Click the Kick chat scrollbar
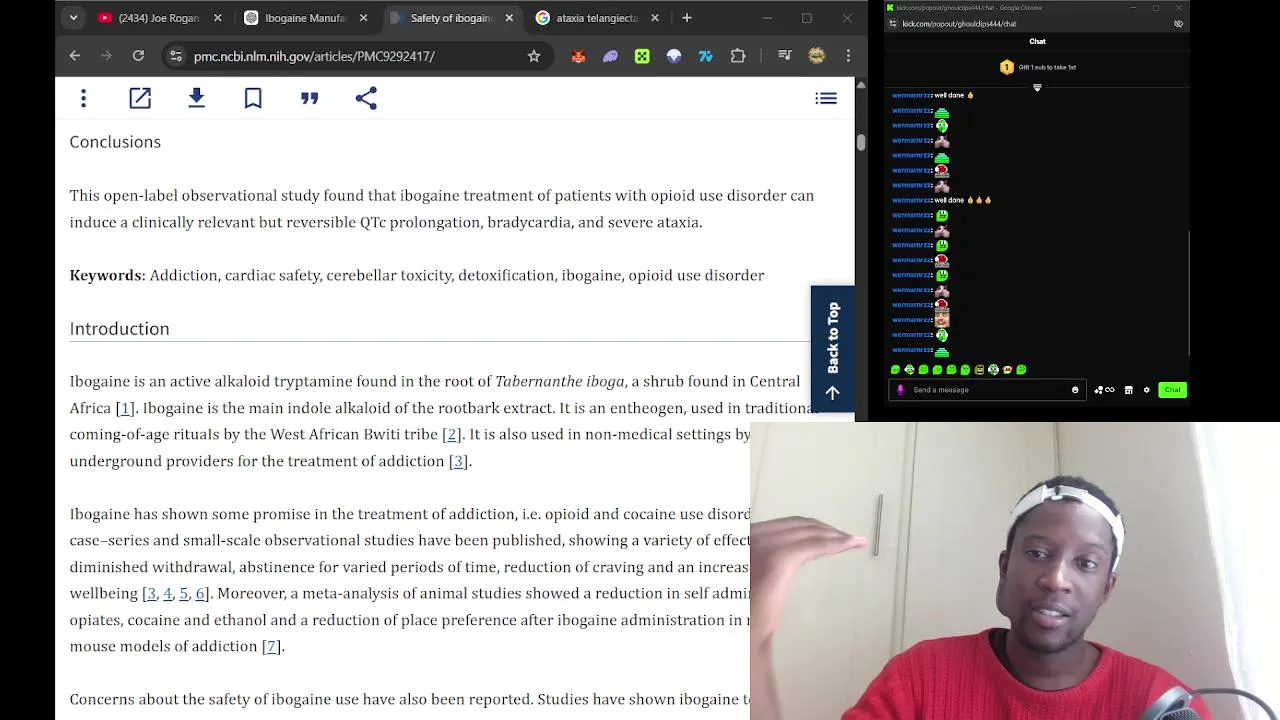This screenshot has width=1280, height=720. click(x=1188, y=292)
